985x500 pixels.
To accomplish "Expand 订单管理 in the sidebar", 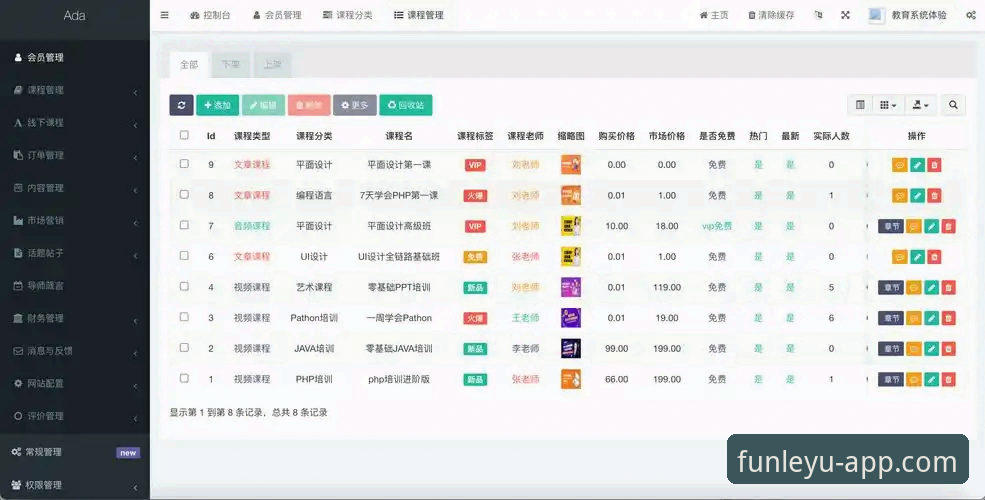I will click(x=75, y=155).
